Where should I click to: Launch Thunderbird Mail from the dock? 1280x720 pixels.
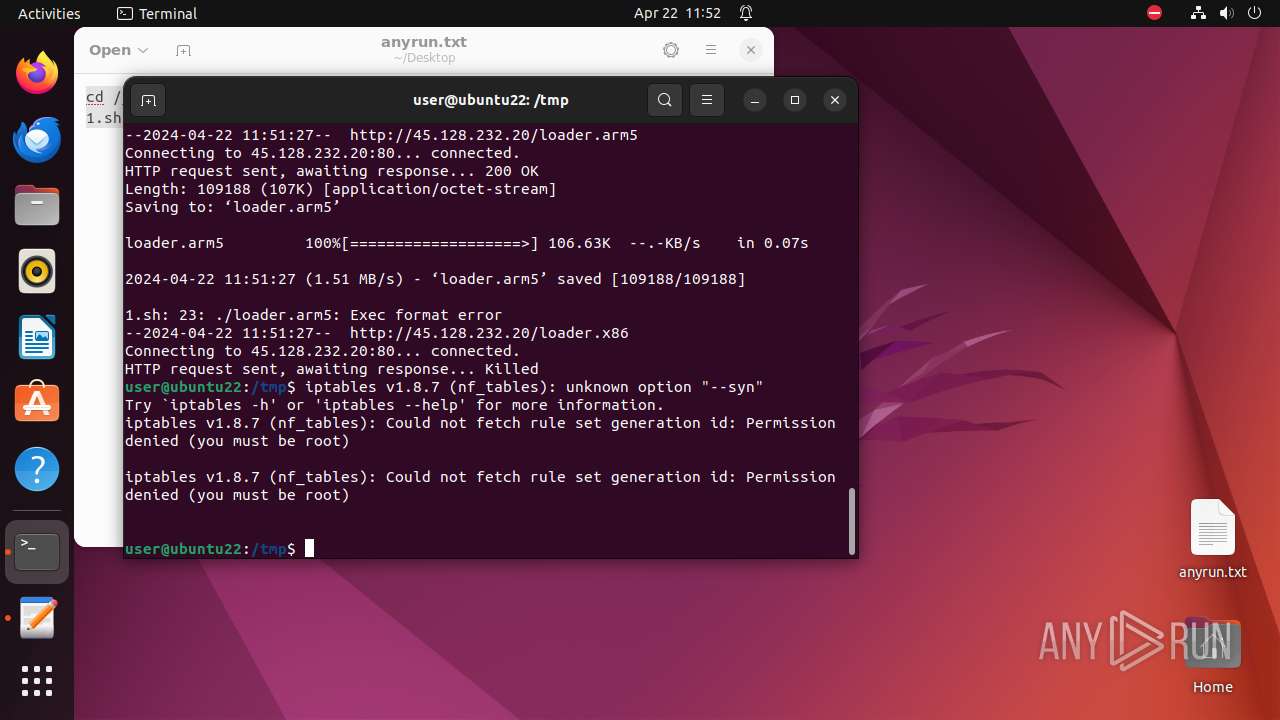(37, 139)
